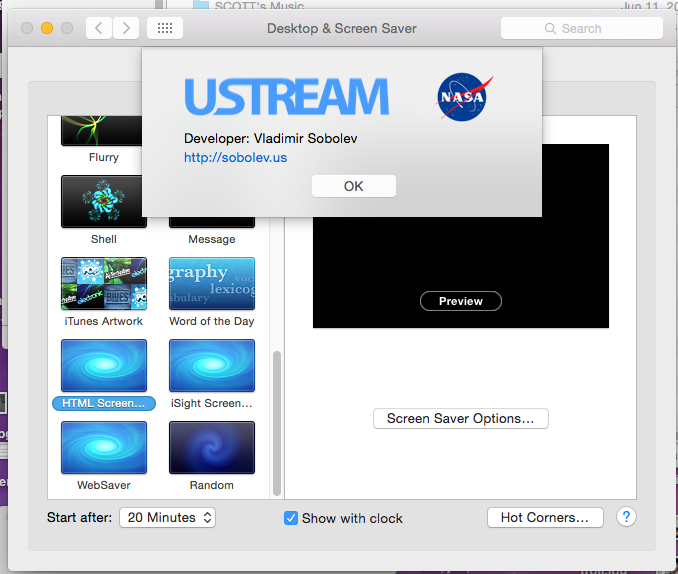Click the Message screen saver label
Screen dimensions: 678x574
coord(212,239)
